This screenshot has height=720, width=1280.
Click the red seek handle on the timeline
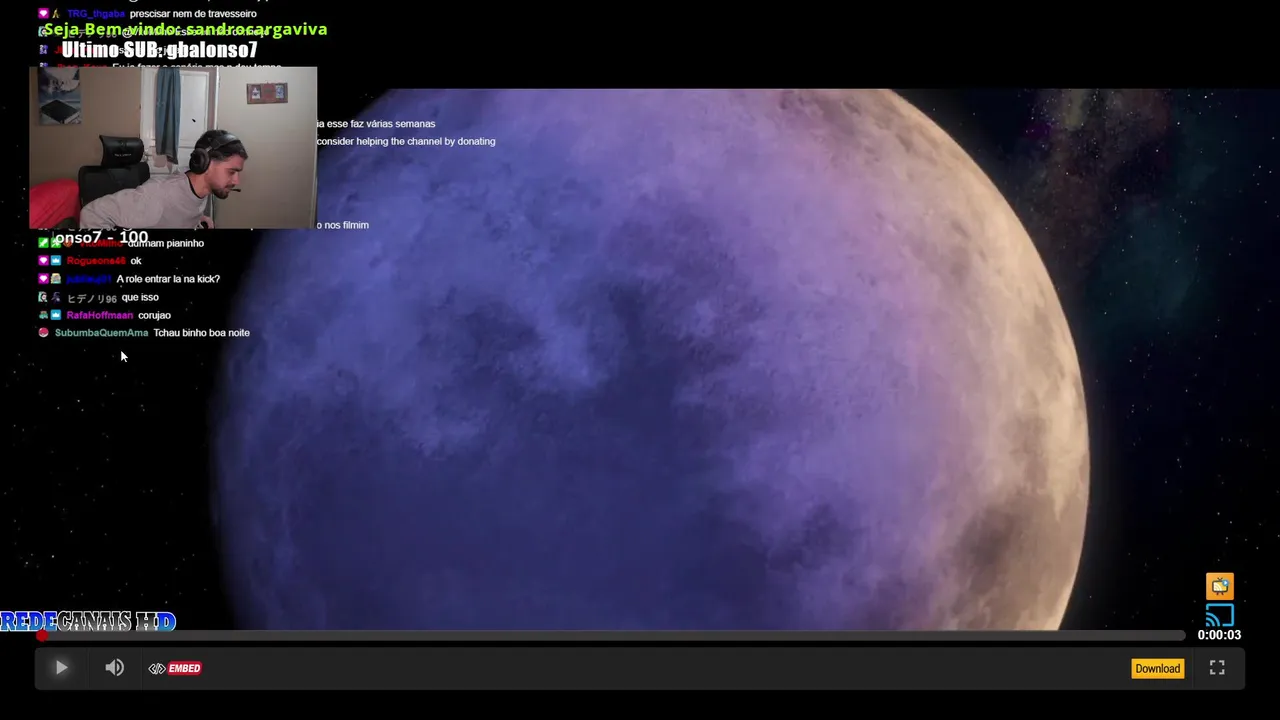pyautogui.click(x=42, y=635)
